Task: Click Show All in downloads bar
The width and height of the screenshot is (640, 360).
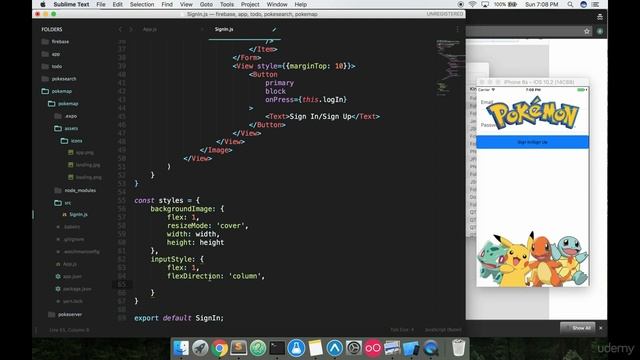Action: coord(578,328)
